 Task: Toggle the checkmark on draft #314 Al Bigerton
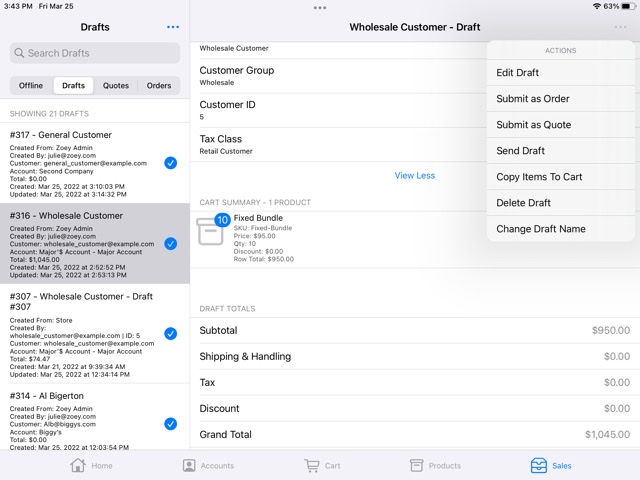pyautogui.click(x=171, y=424)
